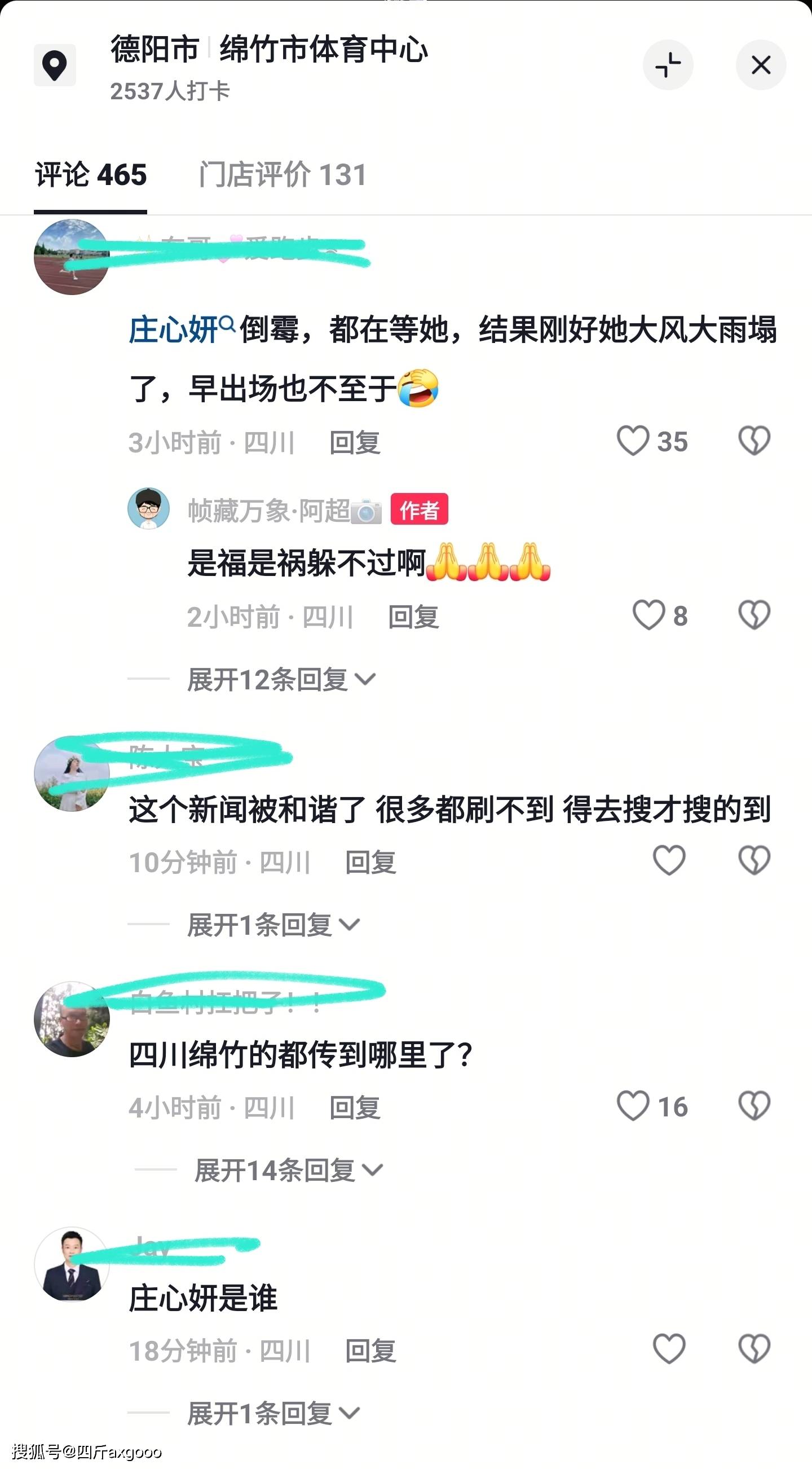812x1469 pixels.
Task: Like the 四川绵竹 comment with 16 likes
Action: tap(633, 1106)
